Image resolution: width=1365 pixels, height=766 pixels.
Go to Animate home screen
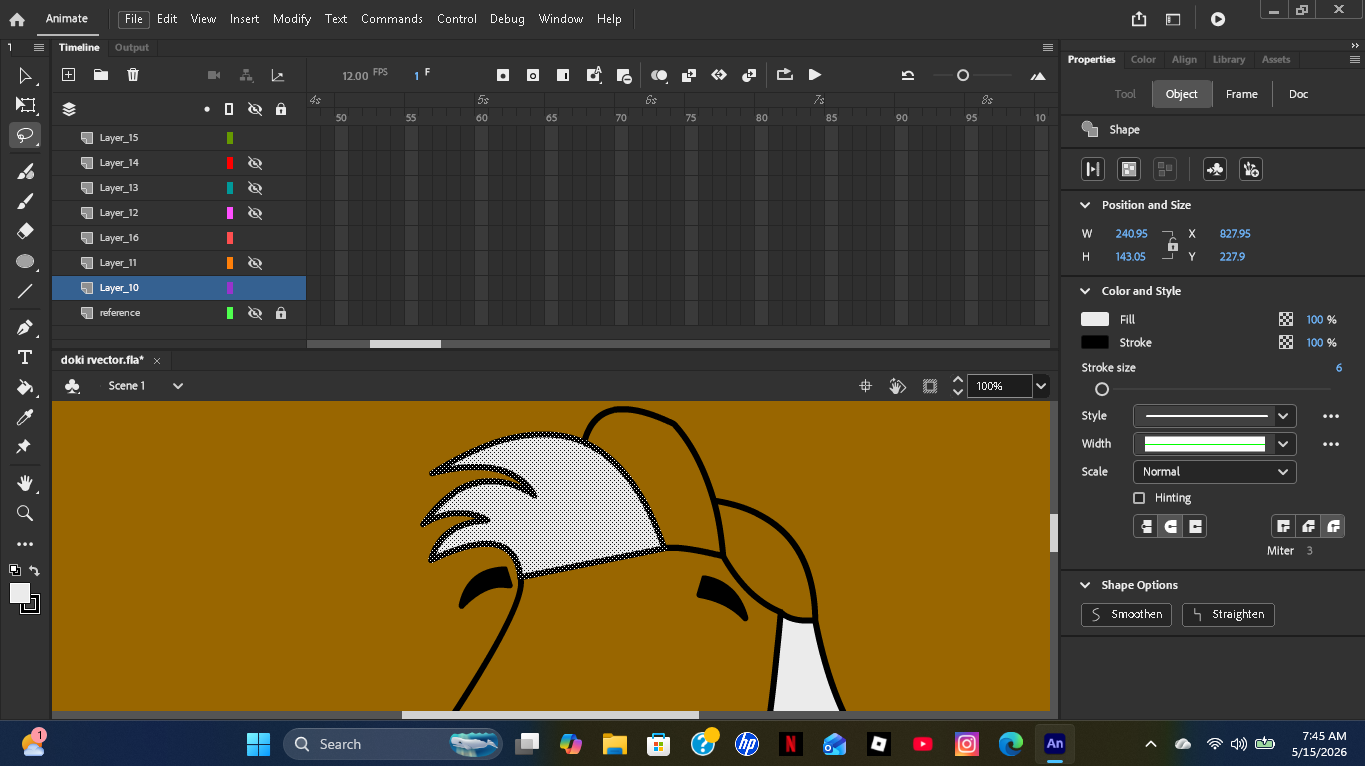[x=17, y=19]
